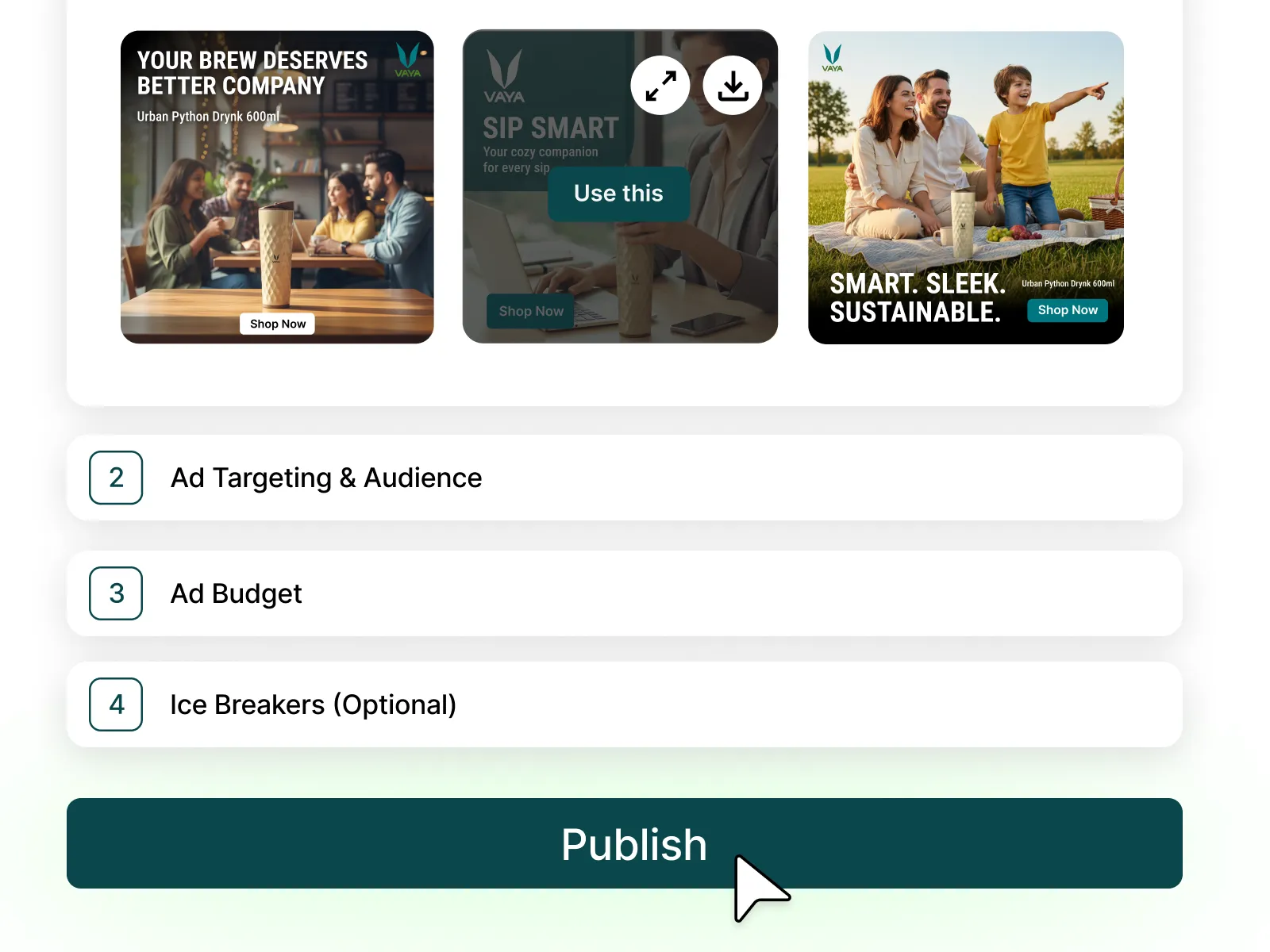Click the expand arrows icon on SIP SMART ad
Image resolution: width=1270 pixels, height=952 pixels.
coord(660,86)
